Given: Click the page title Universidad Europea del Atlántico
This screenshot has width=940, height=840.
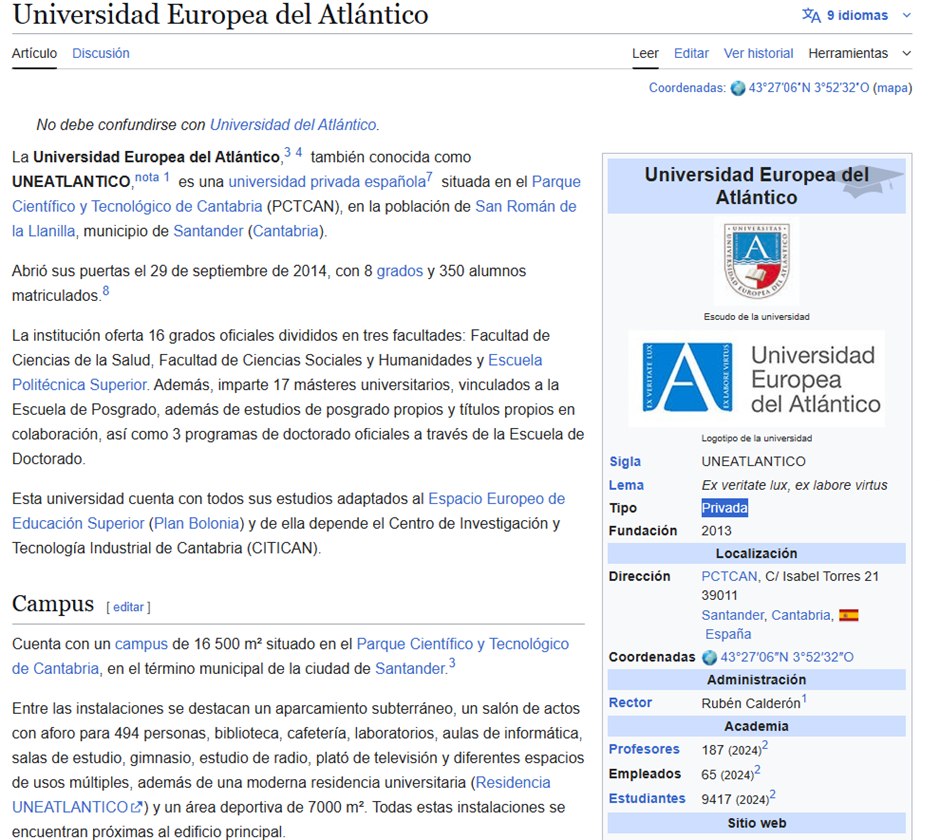Looking at the screenshot, I should [220, 15].
